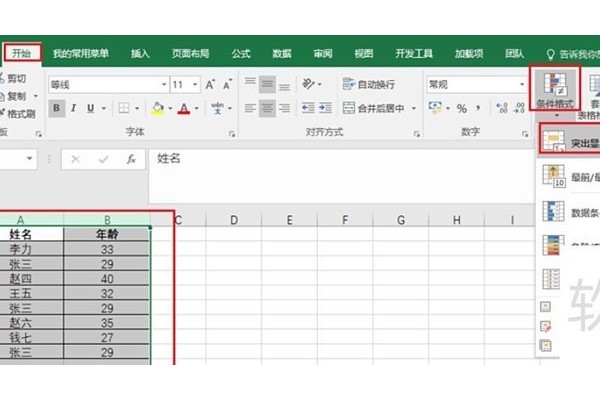
Task: Align text right icon
Action: point(284,108)
